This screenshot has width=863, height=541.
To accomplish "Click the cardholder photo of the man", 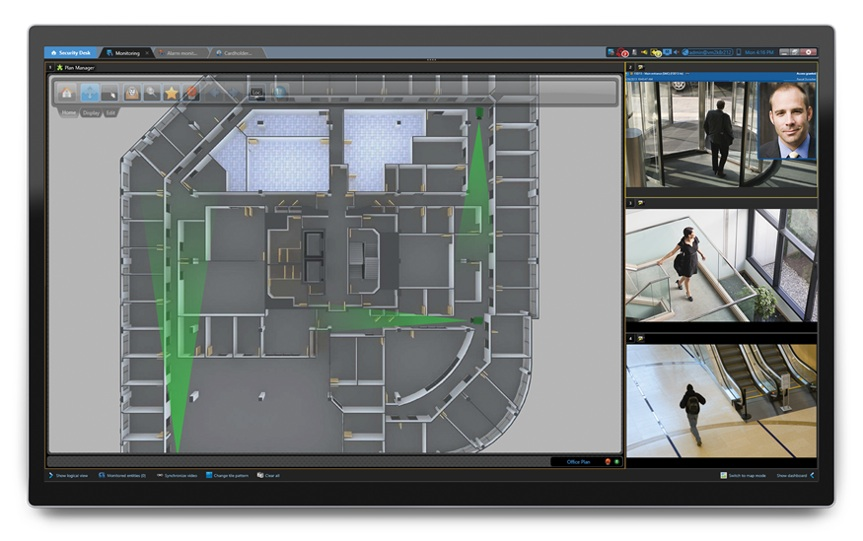I will 788,121.
